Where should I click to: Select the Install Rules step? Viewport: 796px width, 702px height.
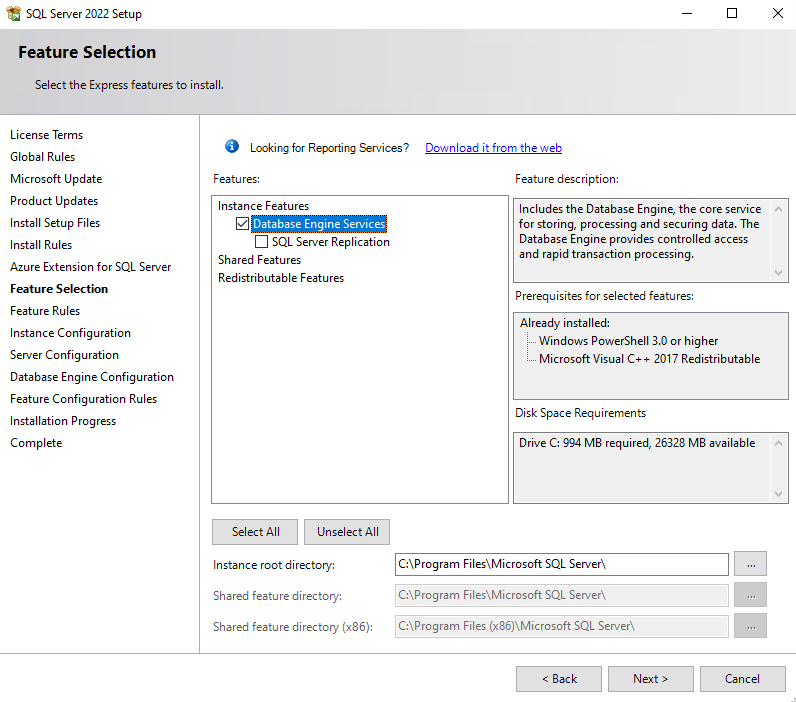(41, 245)
